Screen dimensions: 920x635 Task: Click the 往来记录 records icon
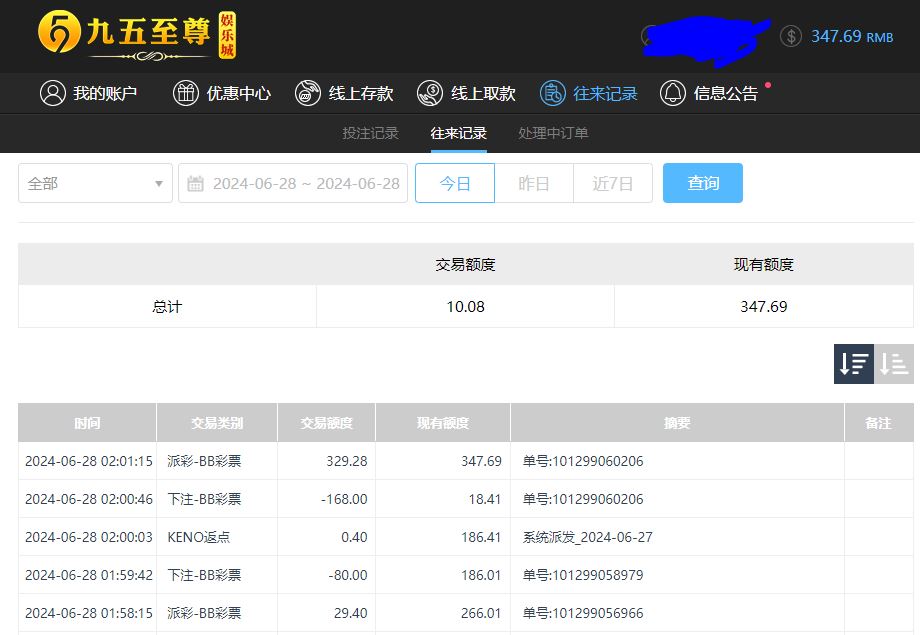click(552, 93)
